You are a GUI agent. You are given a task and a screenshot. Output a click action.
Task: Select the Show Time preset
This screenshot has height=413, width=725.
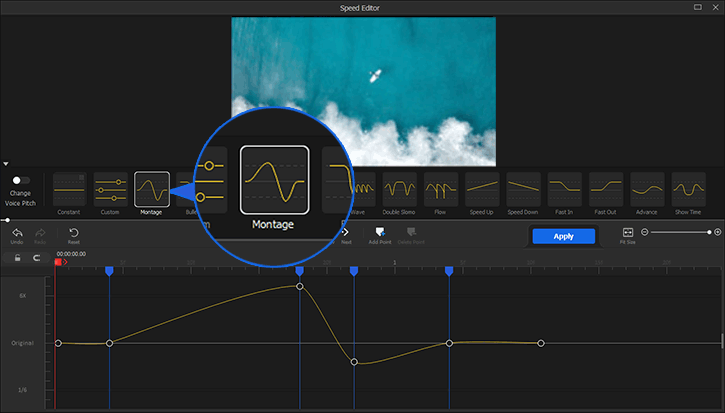click(688, 189)
